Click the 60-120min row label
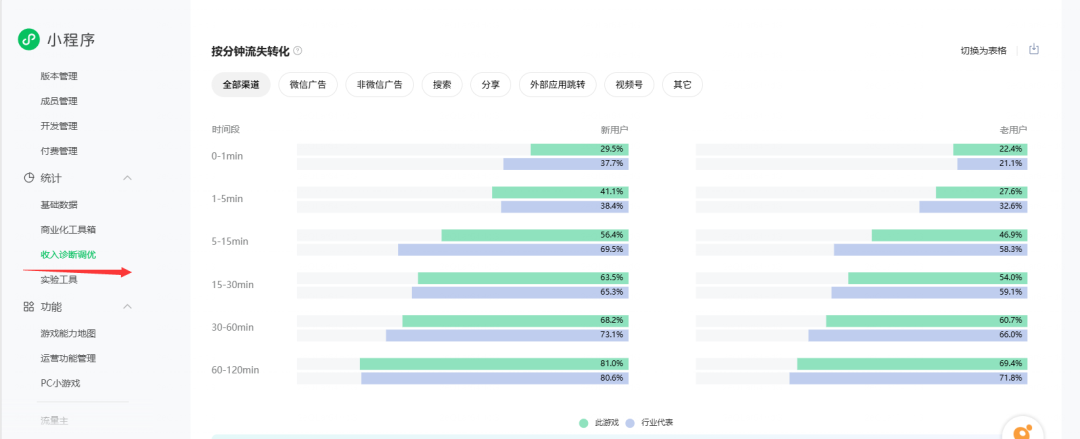The image size is (1080, 439). 235,370
